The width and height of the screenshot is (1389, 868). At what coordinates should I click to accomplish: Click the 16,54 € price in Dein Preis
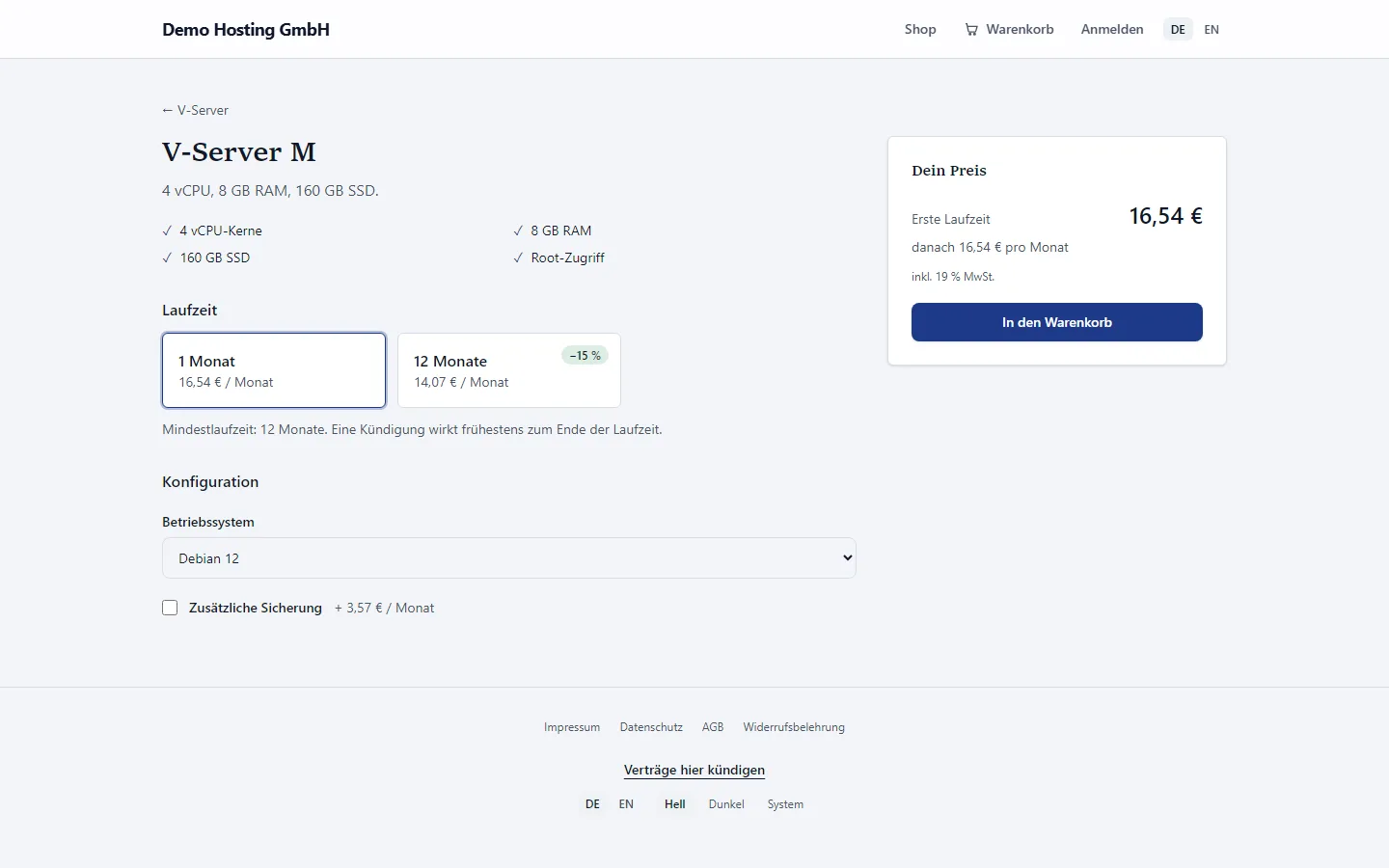(1165, 216)
